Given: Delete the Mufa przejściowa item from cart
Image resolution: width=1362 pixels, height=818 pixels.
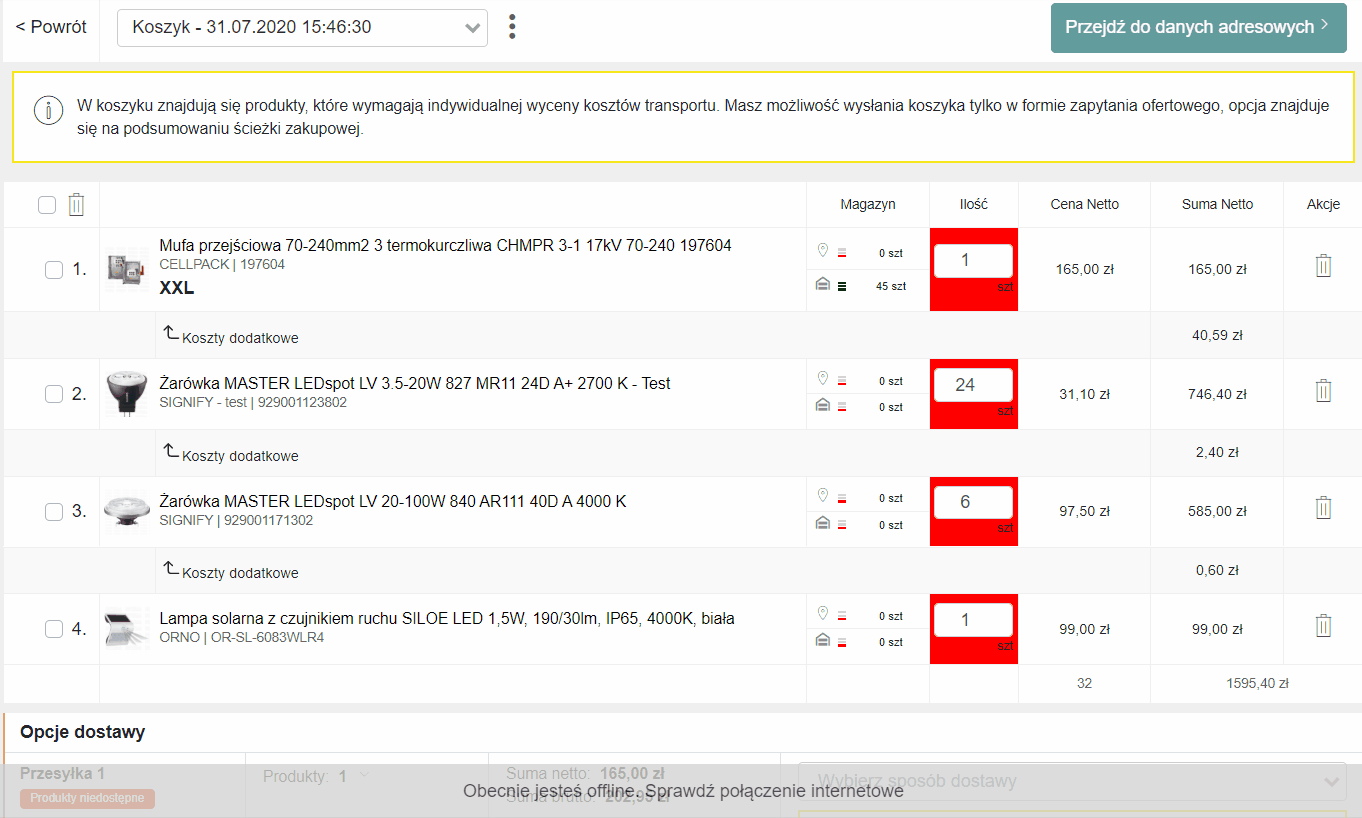Looking at the screenshot, I should point(1323,266).
